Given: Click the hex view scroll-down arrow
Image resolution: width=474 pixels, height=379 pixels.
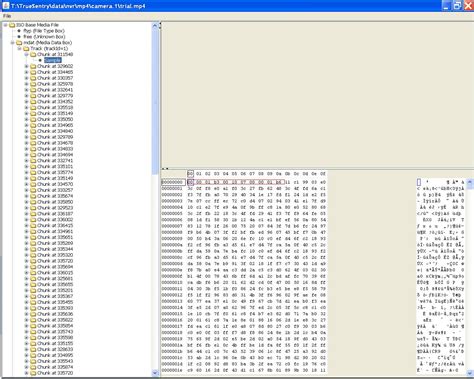Looking at the screenshot, I should pyautogui.click(x=470, y=373).
